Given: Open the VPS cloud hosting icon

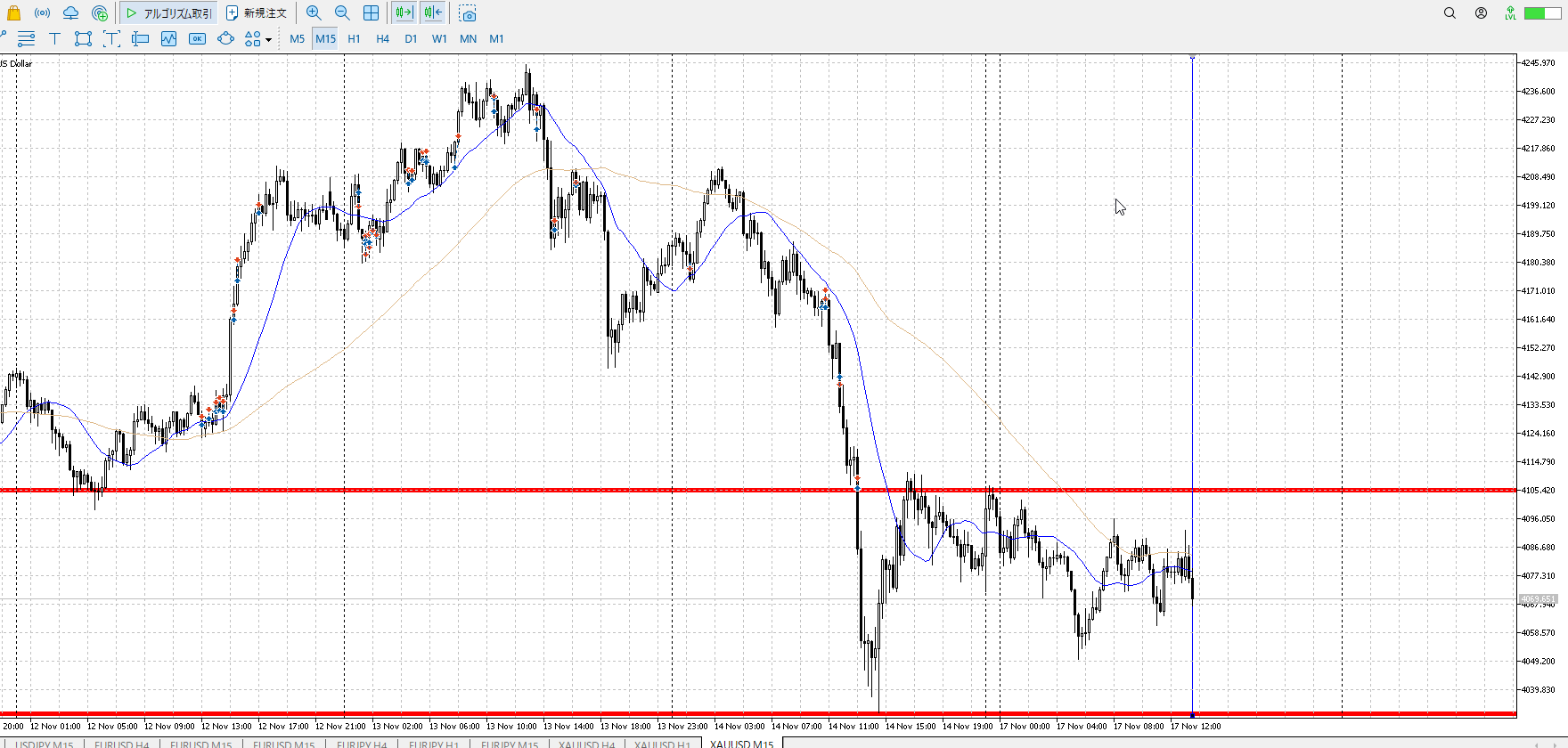Looking at the screenshot, I should [70, 13].
